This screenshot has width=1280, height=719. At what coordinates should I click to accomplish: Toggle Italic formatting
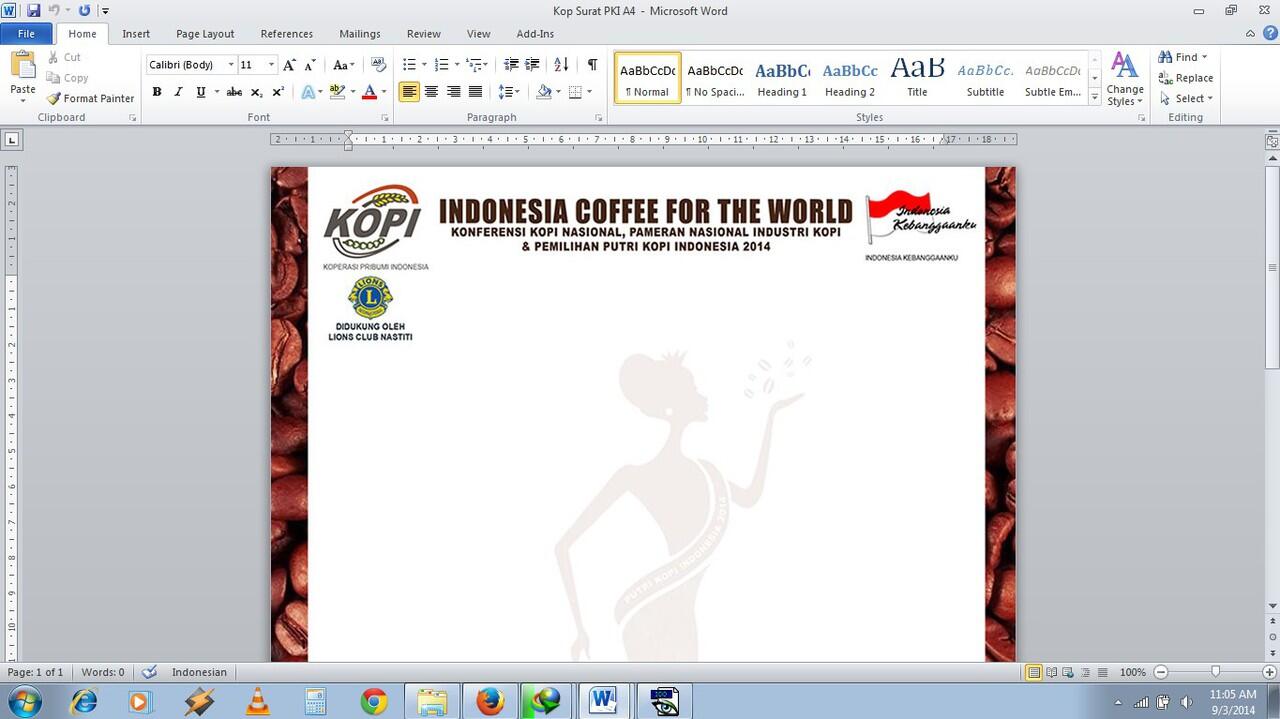click(x=179, y=92)
